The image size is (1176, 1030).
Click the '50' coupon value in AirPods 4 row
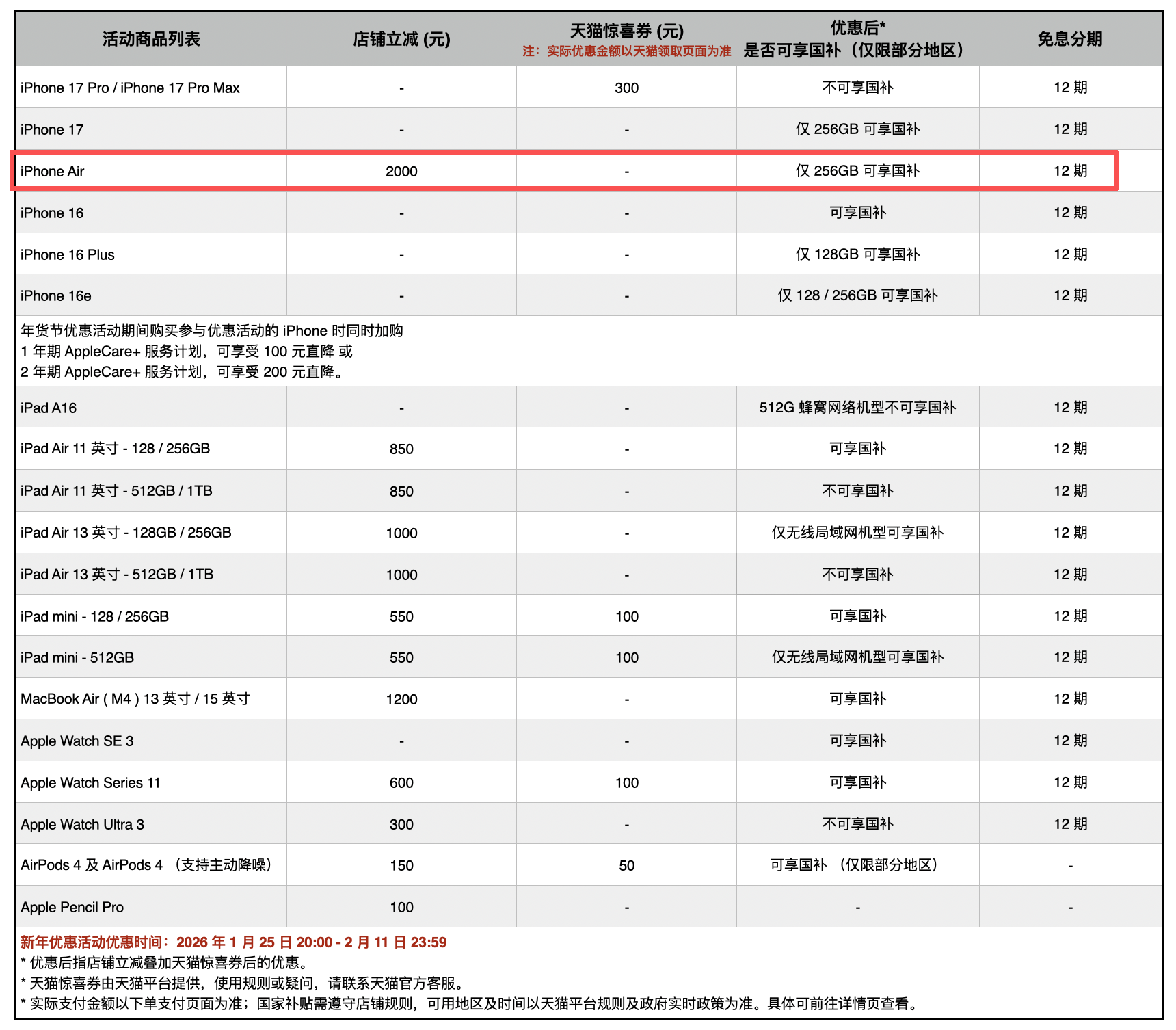click(x=626, y=865)
